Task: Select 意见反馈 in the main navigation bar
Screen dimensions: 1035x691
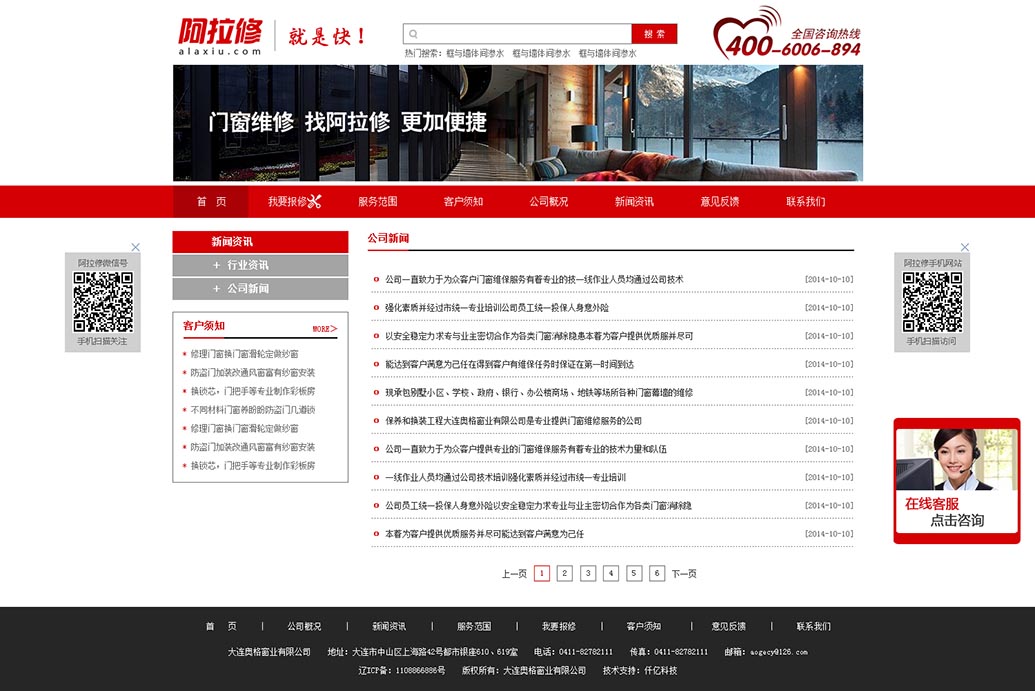Action: click(x=720, y=201)
